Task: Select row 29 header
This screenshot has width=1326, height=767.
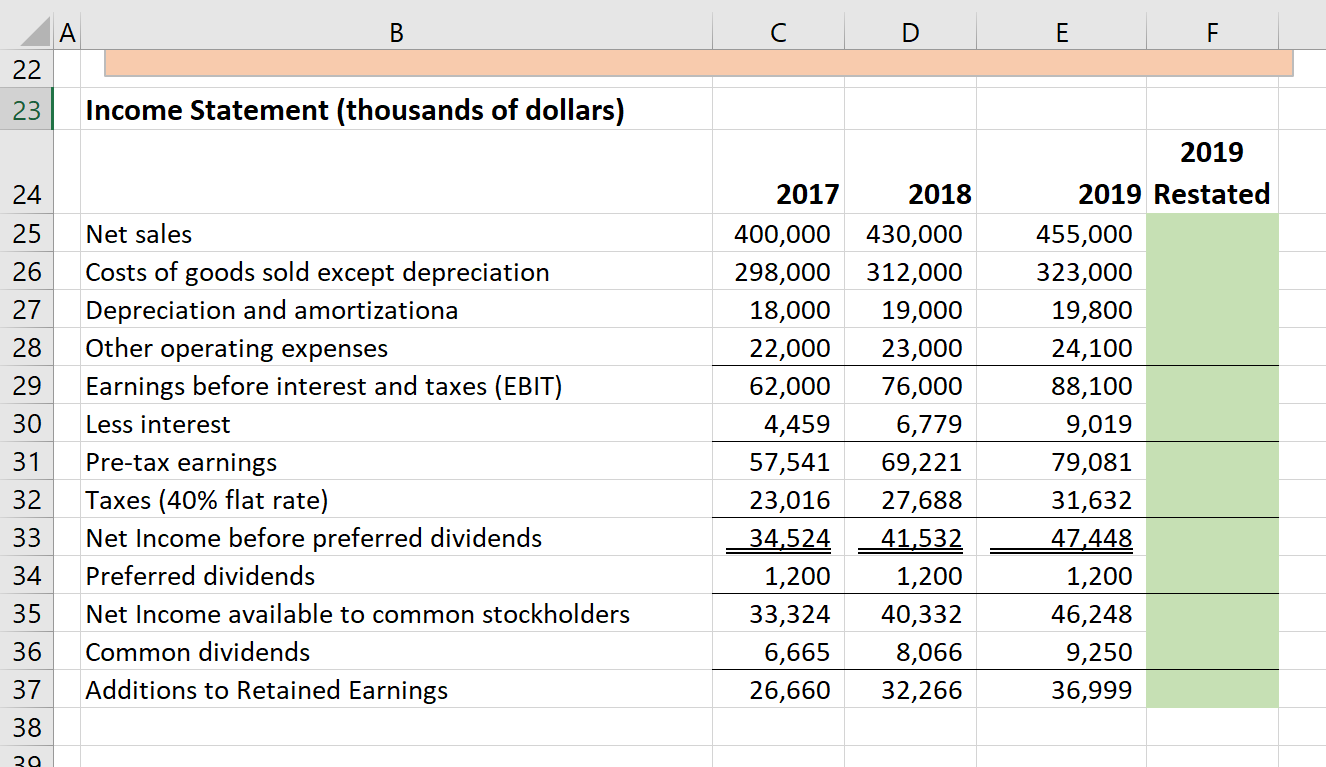Action: click(26, 385)
